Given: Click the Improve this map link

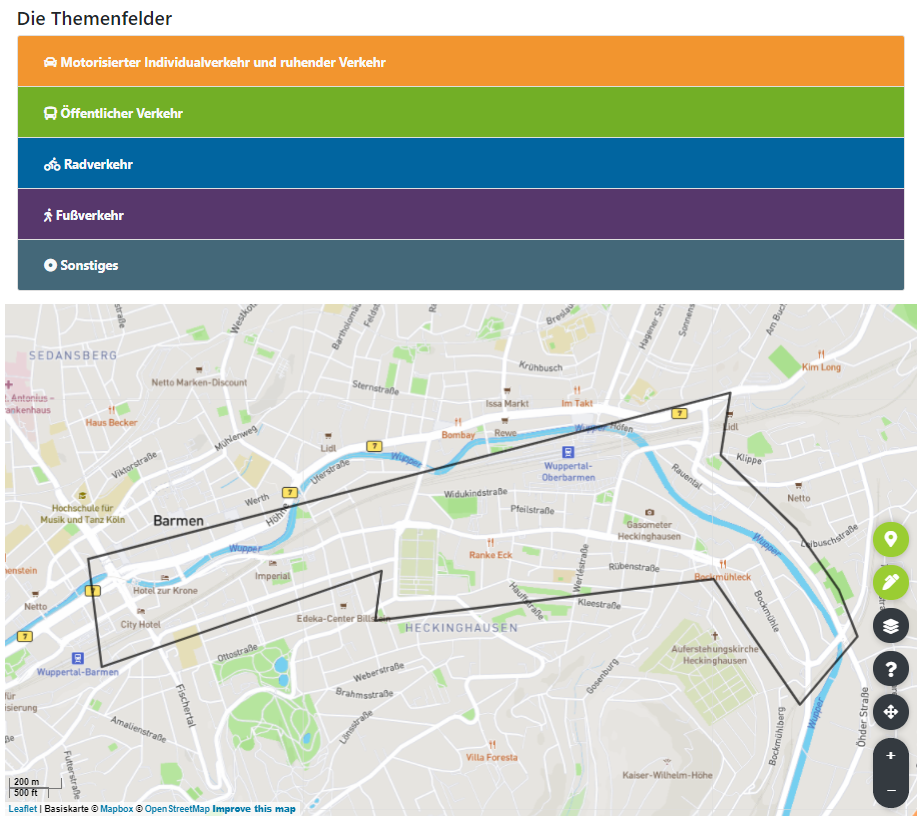Looking at the screenshot, I should click(254, 809).
